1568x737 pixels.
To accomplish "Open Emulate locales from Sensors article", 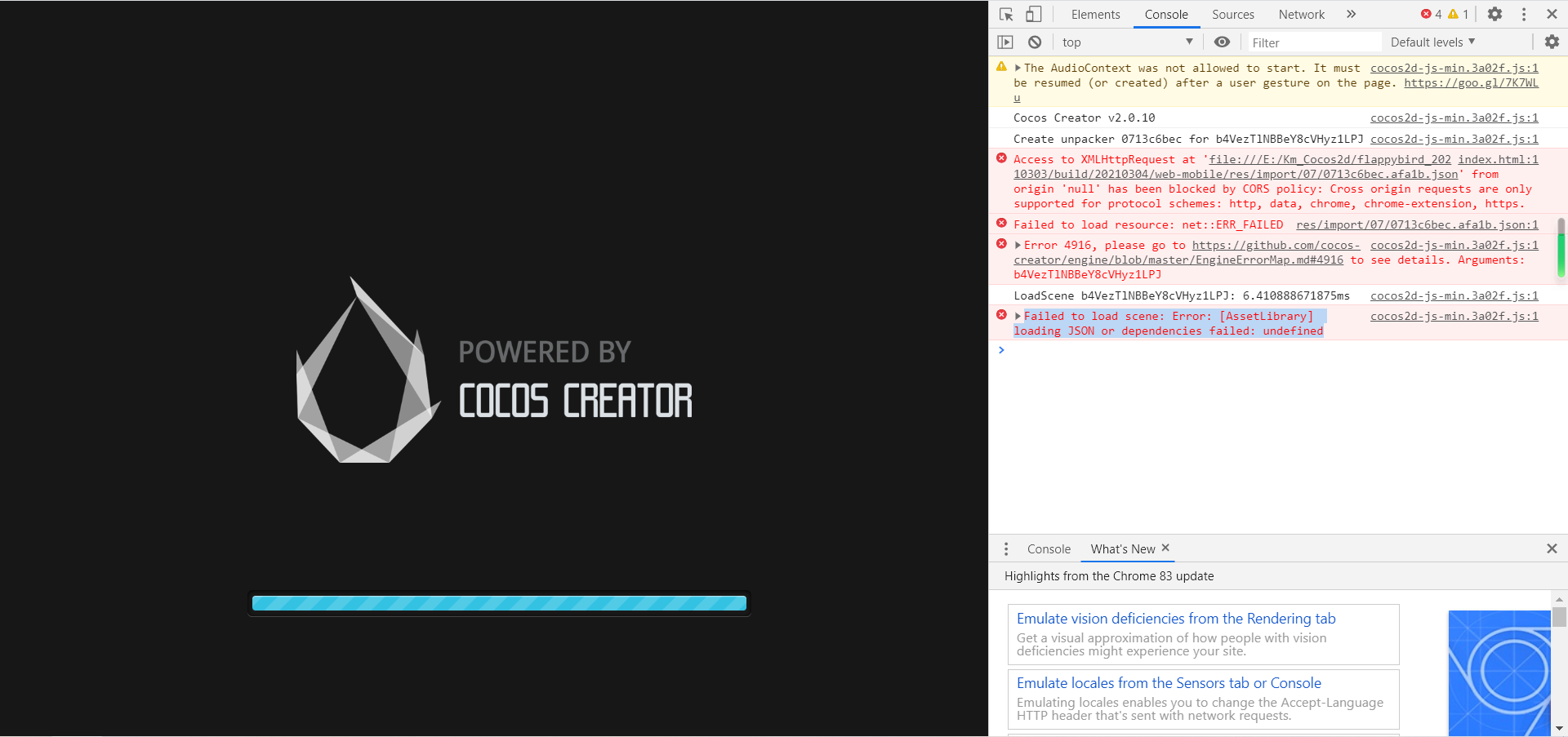I will [x=1169, y=683].
